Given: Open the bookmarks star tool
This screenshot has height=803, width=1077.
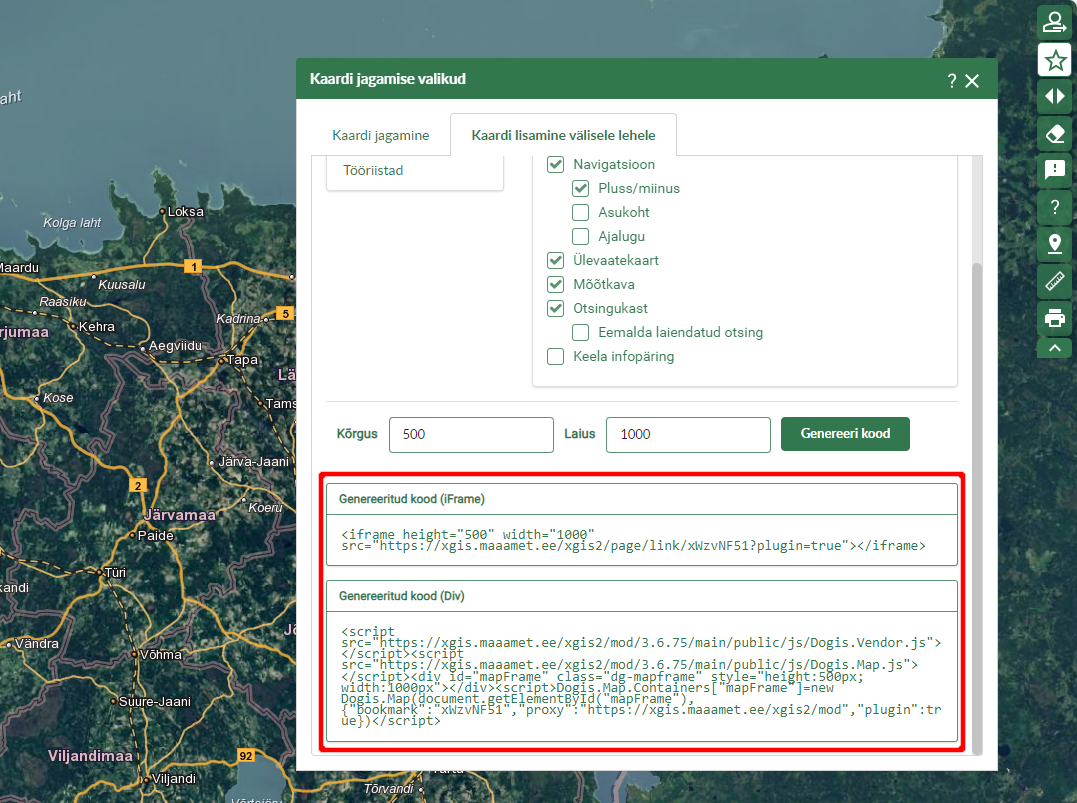Looking at the screenshot, I should coord(1054,60).
